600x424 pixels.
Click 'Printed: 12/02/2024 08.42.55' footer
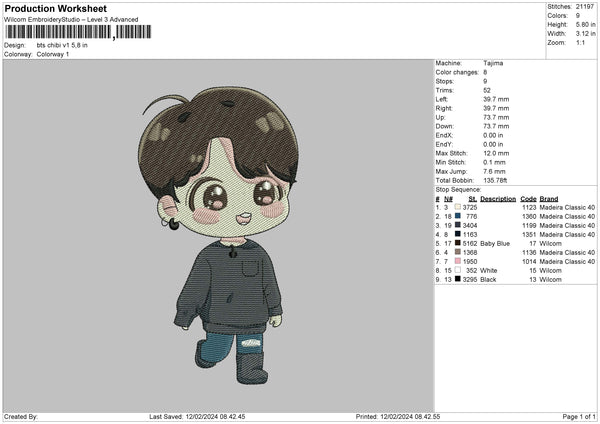click(398, 416)
